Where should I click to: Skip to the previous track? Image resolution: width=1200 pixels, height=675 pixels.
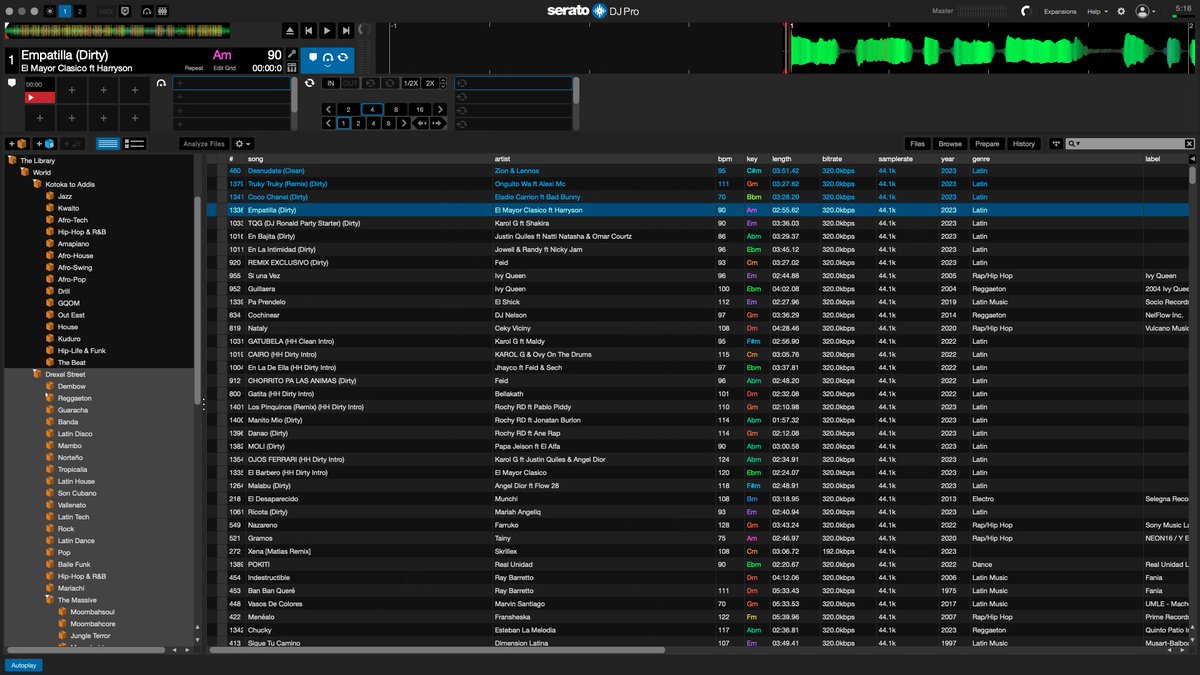[x=309, y=32]
